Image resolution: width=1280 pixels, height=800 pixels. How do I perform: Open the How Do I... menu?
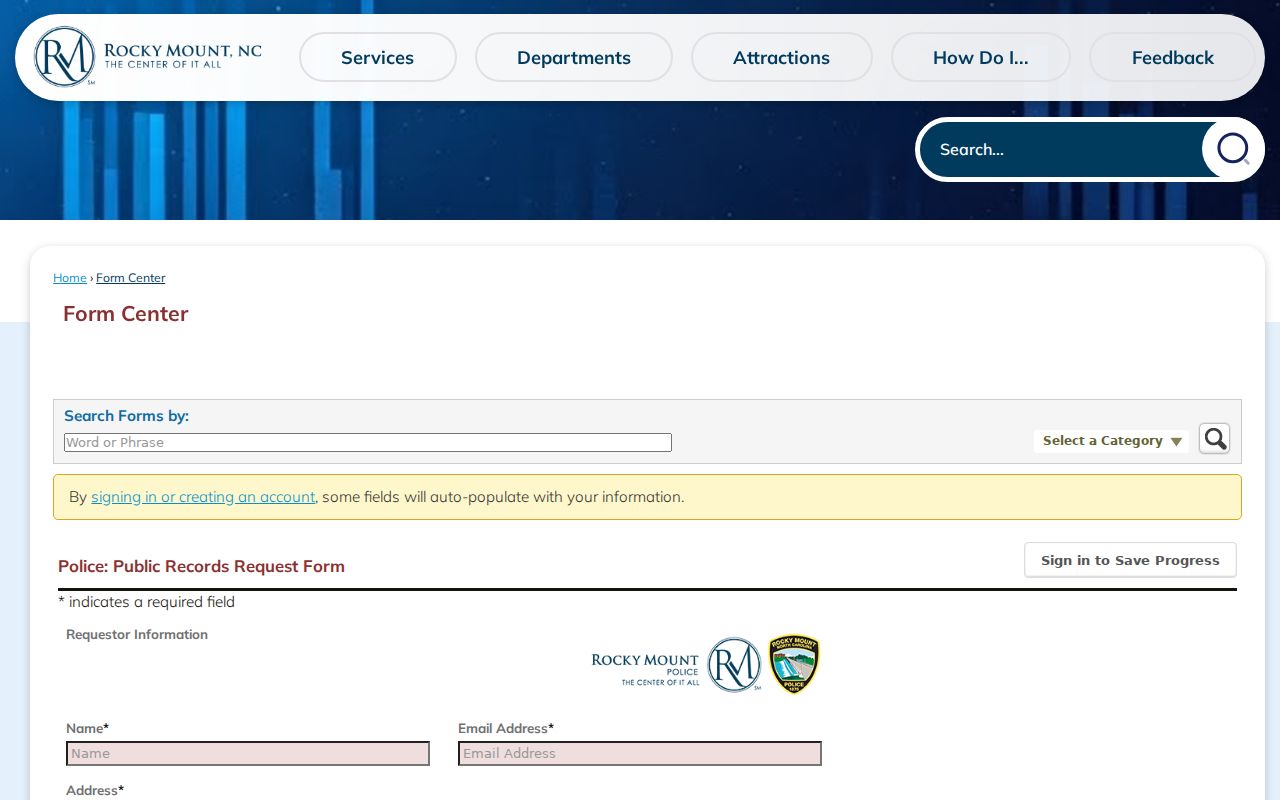click(x=980, y=58)
